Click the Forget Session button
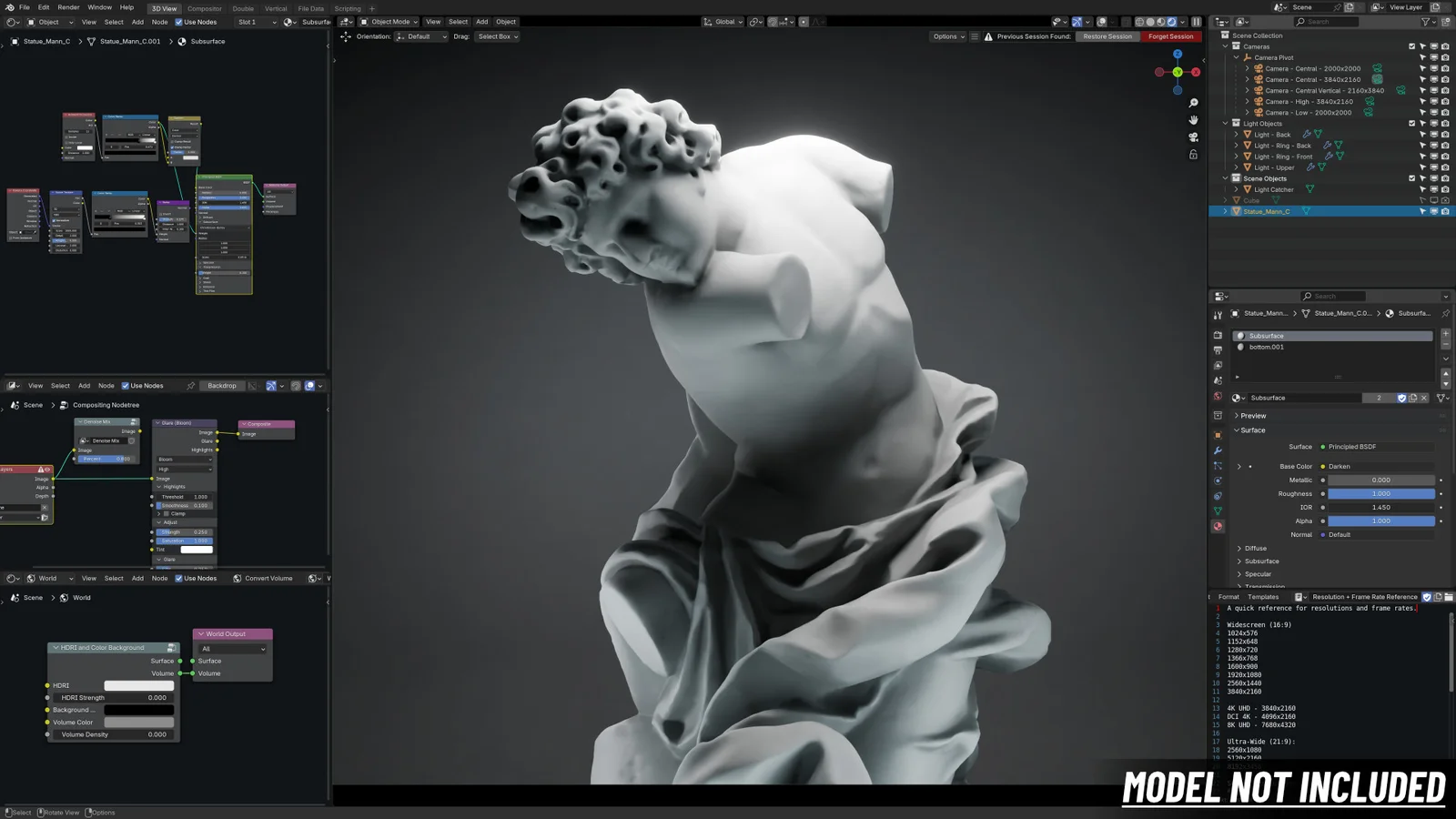Screen dimensions: 1456x819 (x=1171, y=36)
